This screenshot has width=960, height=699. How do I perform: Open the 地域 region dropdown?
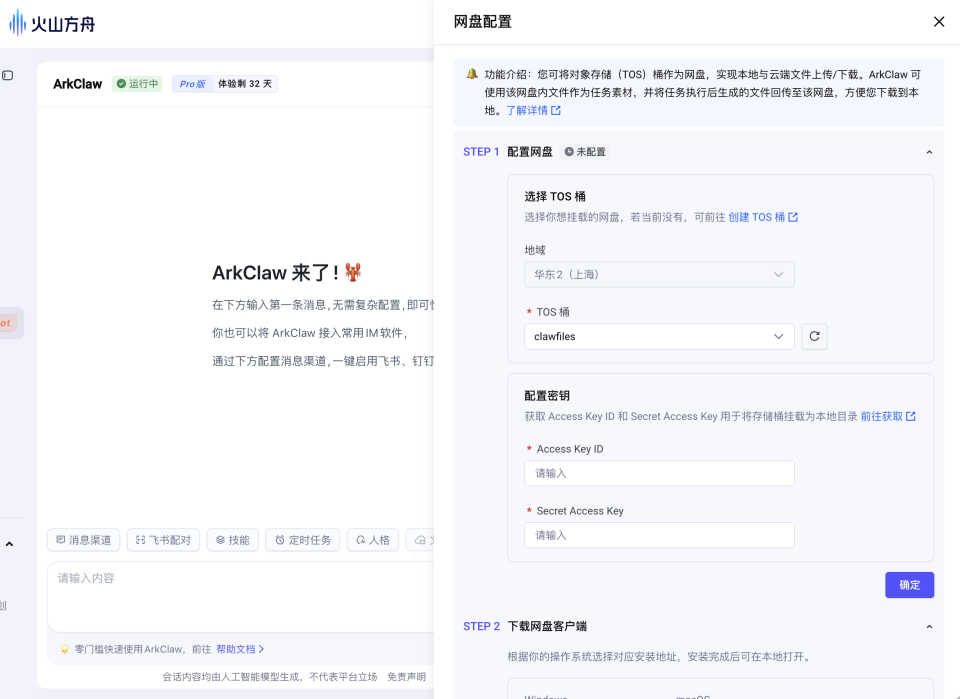pos(659,274)
